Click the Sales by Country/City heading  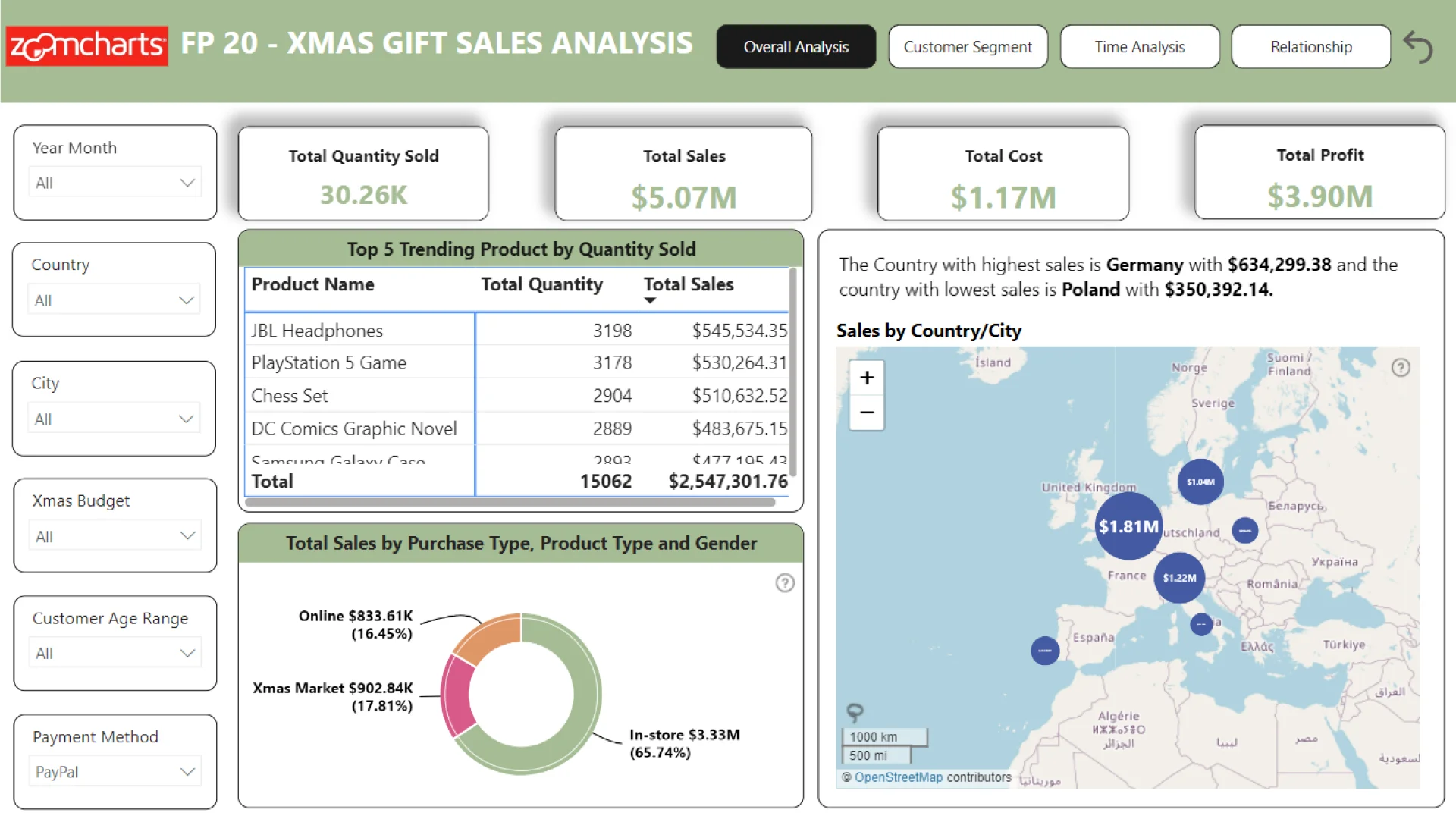[x=929, y=331]
